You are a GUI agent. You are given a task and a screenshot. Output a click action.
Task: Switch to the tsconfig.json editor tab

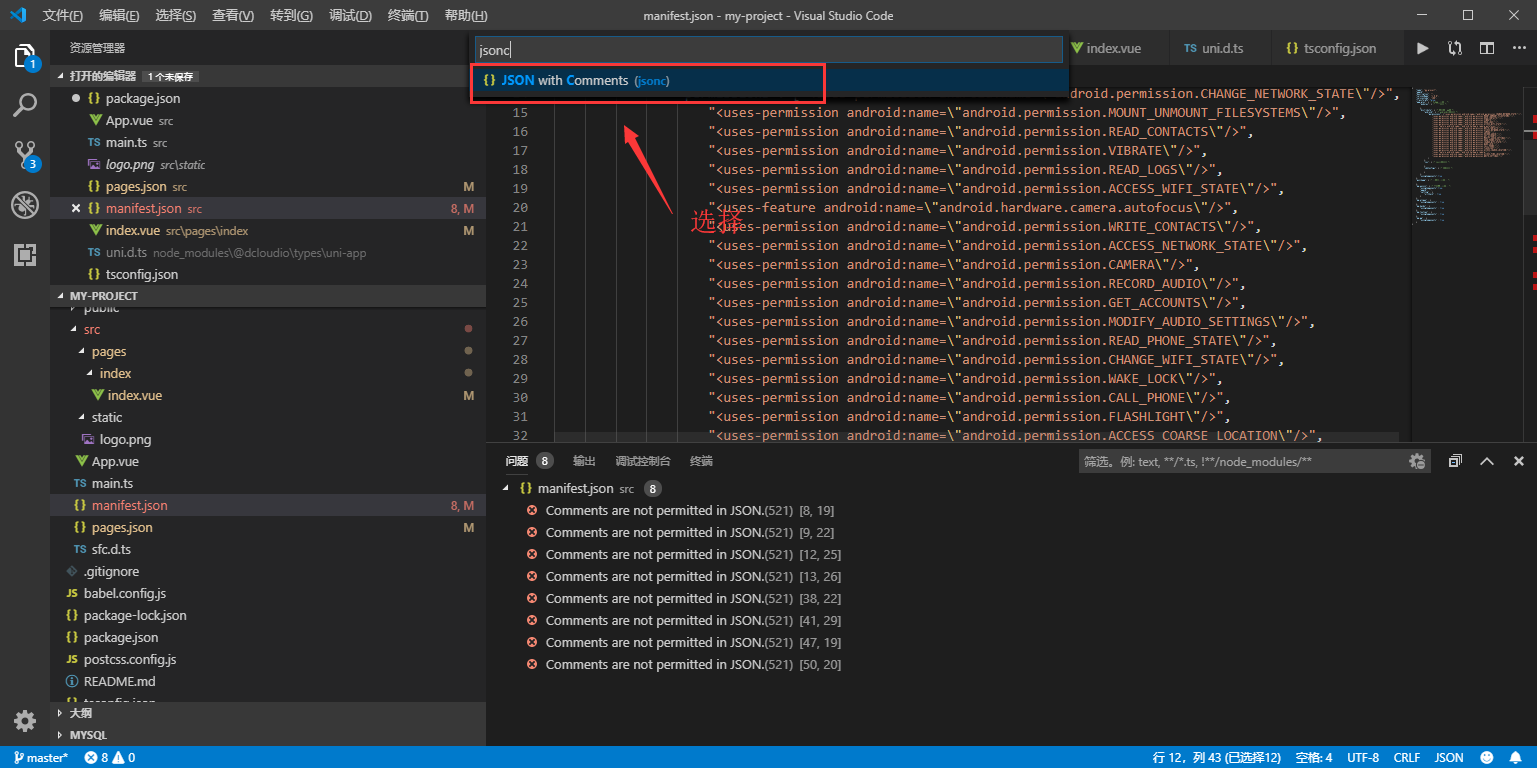[1335, 48]
